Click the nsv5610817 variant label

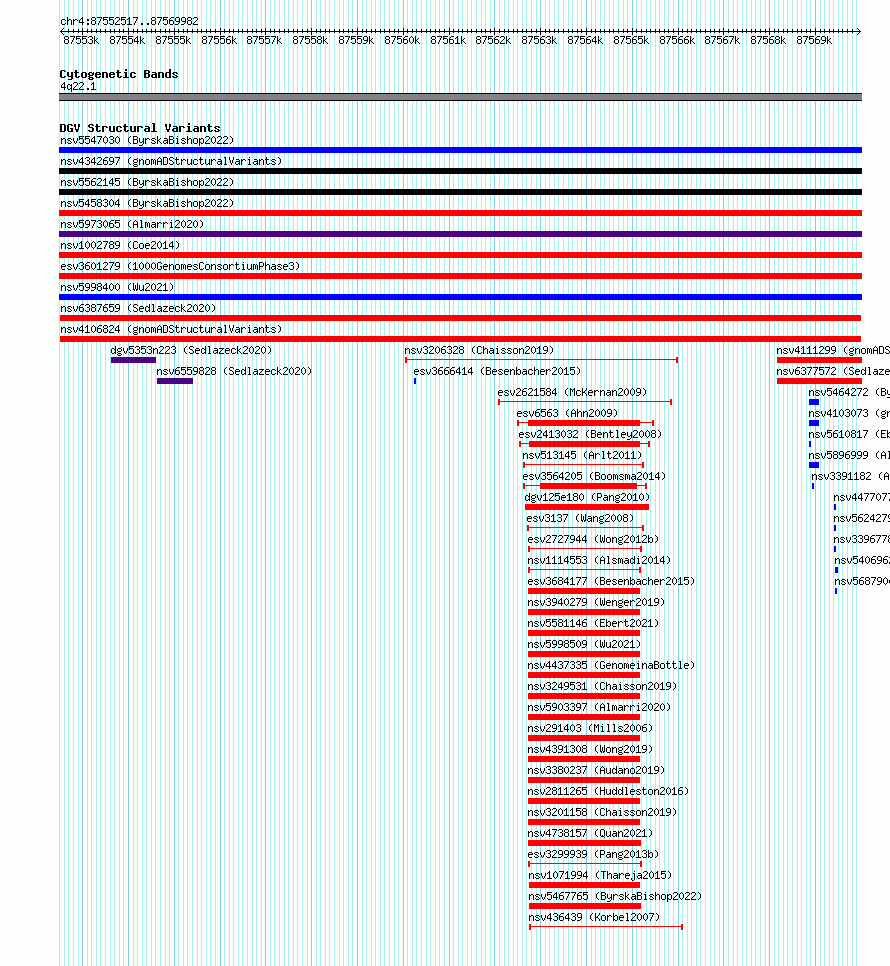pyautogui.click(x=849, y=434)
